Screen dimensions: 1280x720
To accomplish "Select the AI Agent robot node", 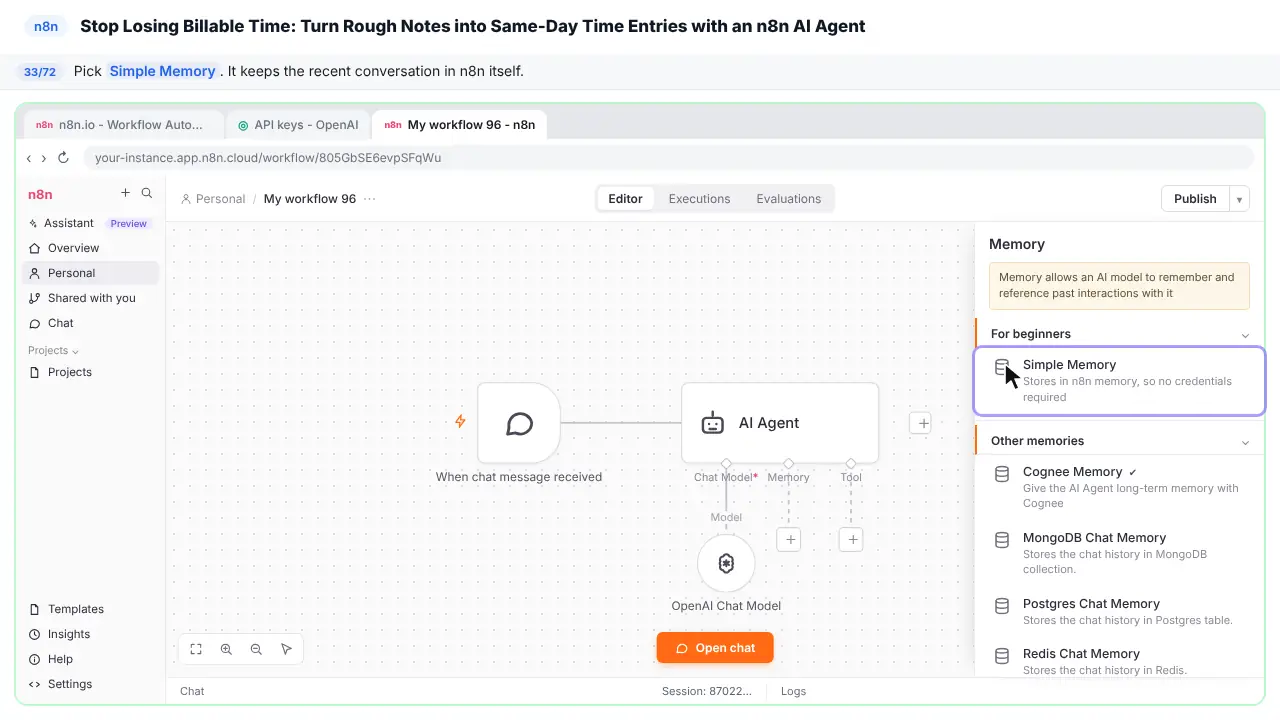I will point(780,423).
